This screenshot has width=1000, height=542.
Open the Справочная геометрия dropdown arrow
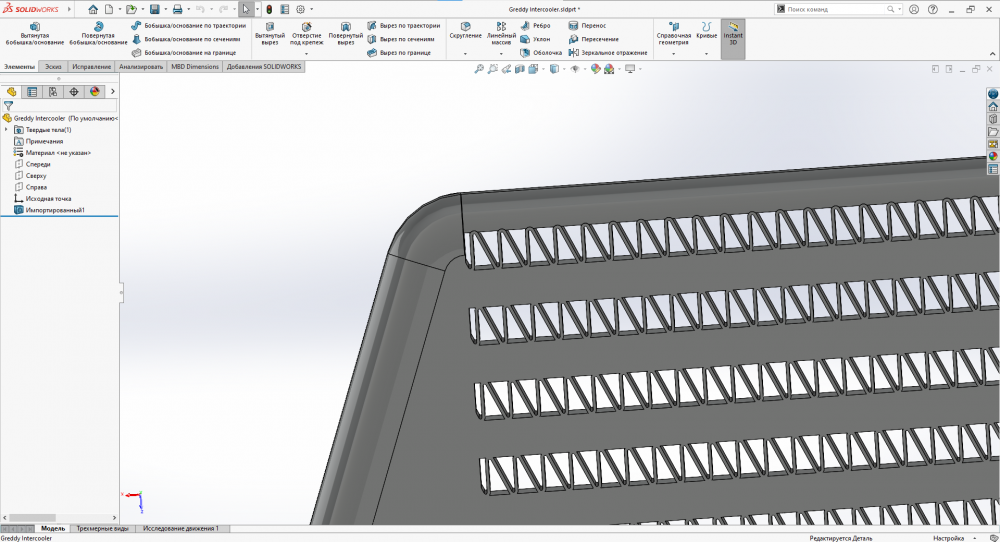[x=673, y=53]
